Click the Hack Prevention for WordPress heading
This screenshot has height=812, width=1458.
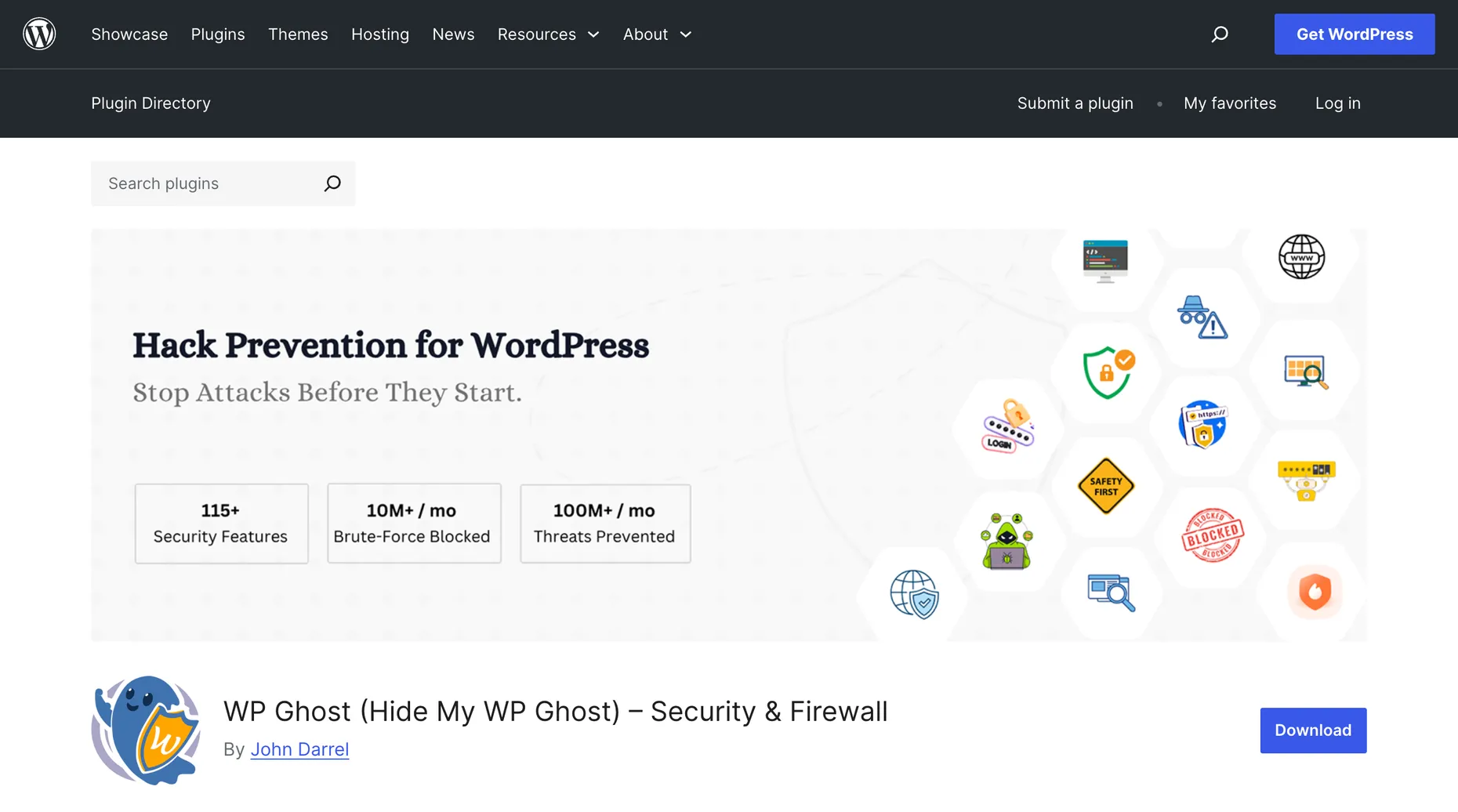coord(390,345)
